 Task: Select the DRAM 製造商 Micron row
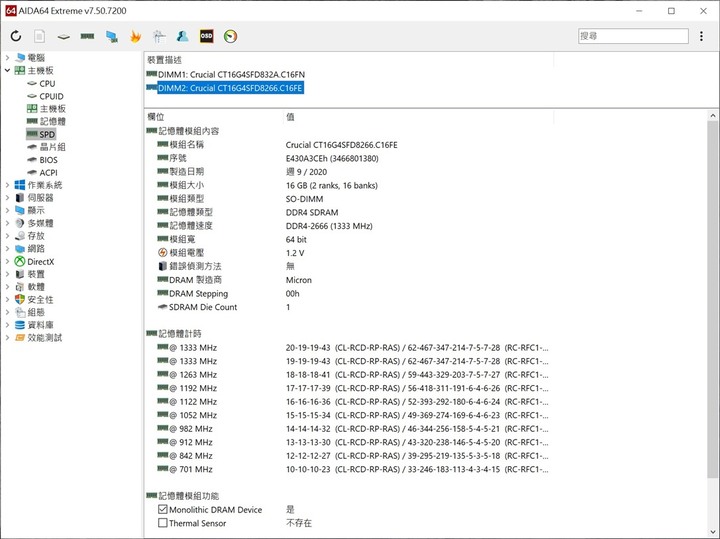tap(348, 280)
